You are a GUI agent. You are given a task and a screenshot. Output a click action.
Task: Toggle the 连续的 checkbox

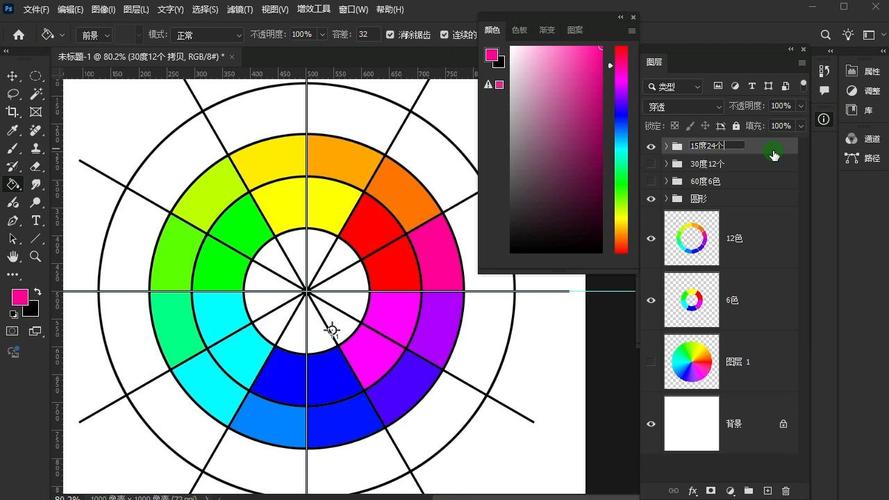tap(444, 35)
